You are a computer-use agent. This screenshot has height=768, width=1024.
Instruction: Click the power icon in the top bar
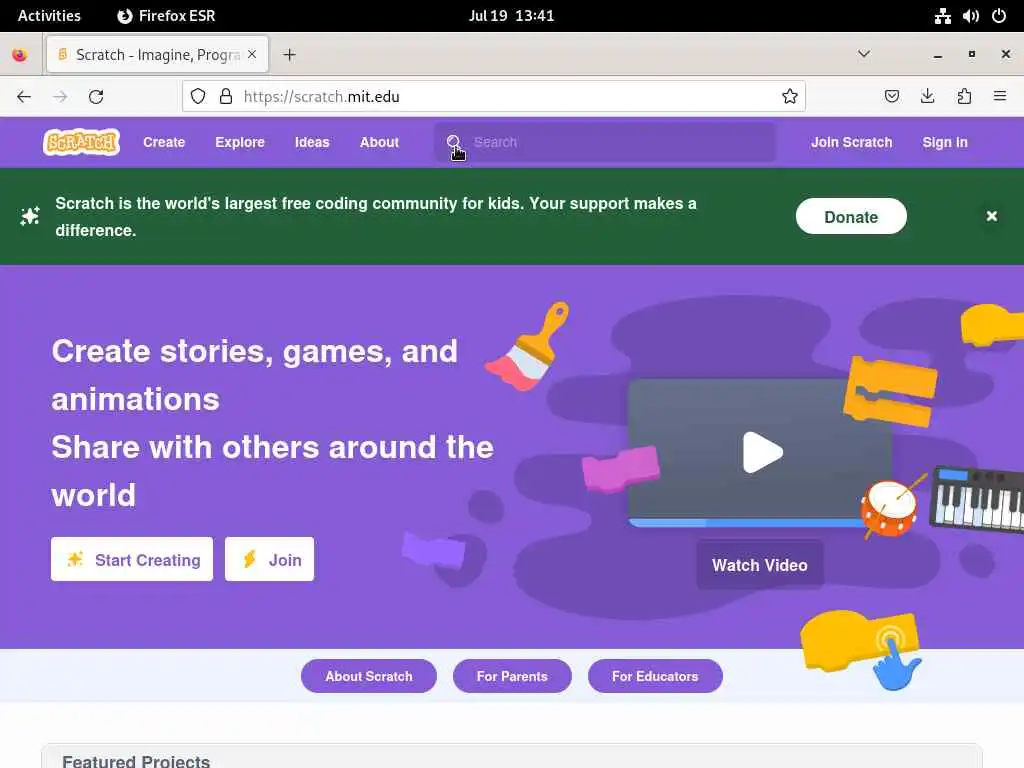[999, 16]
